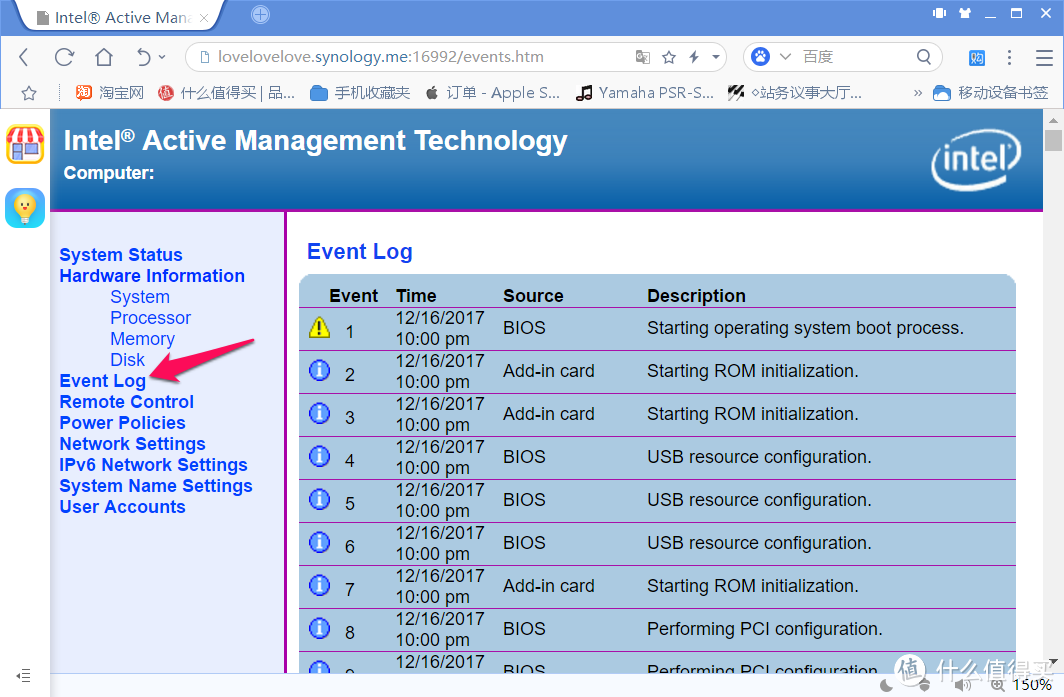Open the 淘宝网 bookmark
Viewport: 1064px width, 697px height.
pos(110,93)
